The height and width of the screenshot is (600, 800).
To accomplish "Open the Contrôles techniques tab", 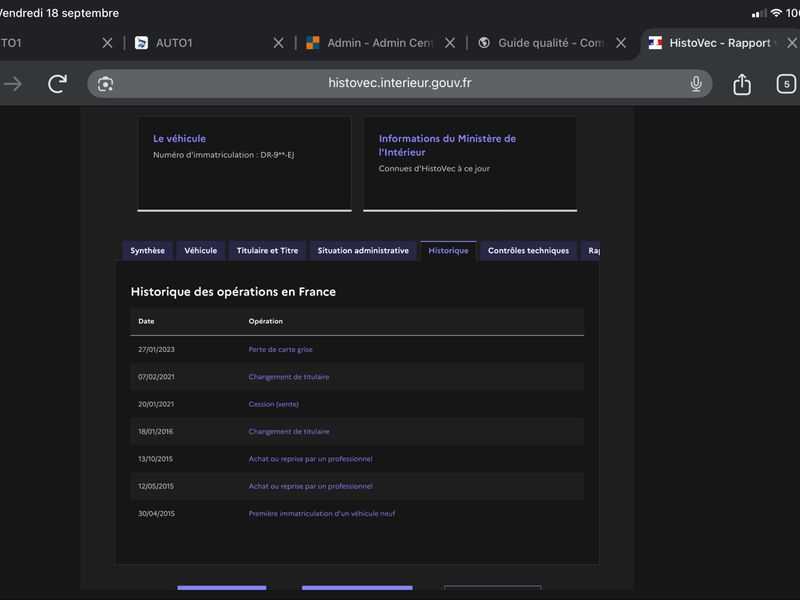I will click(x=528, y=251).
